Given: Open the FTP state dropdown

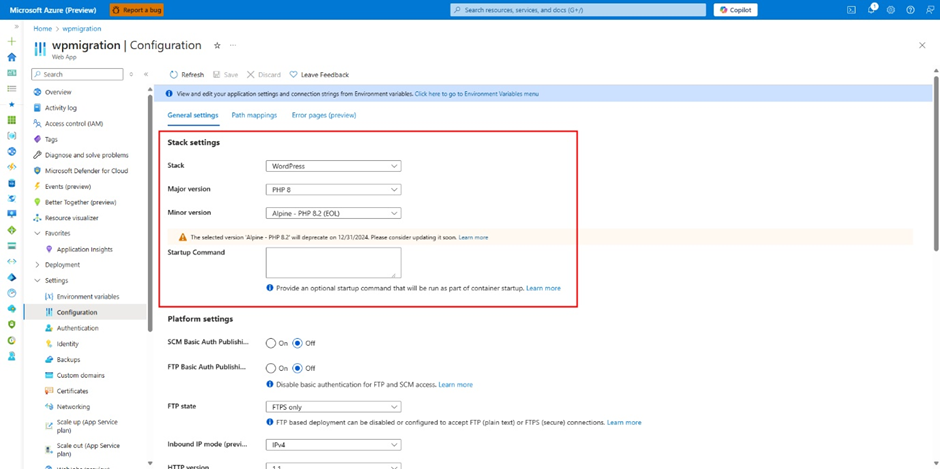Looking at the screenshot, I should pos(333,407).
